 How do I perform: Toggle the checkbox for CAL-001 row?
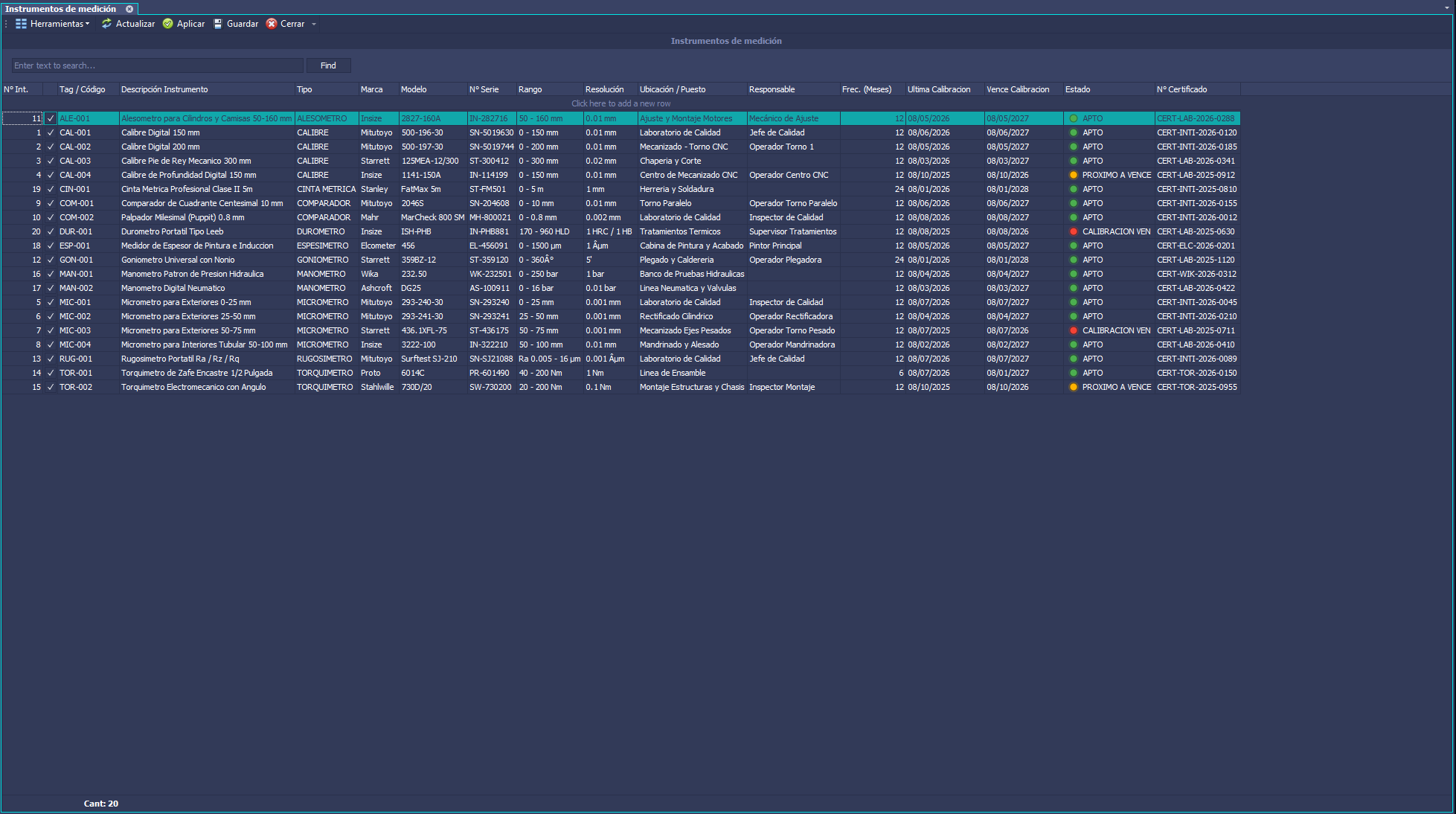coord(51,132)
